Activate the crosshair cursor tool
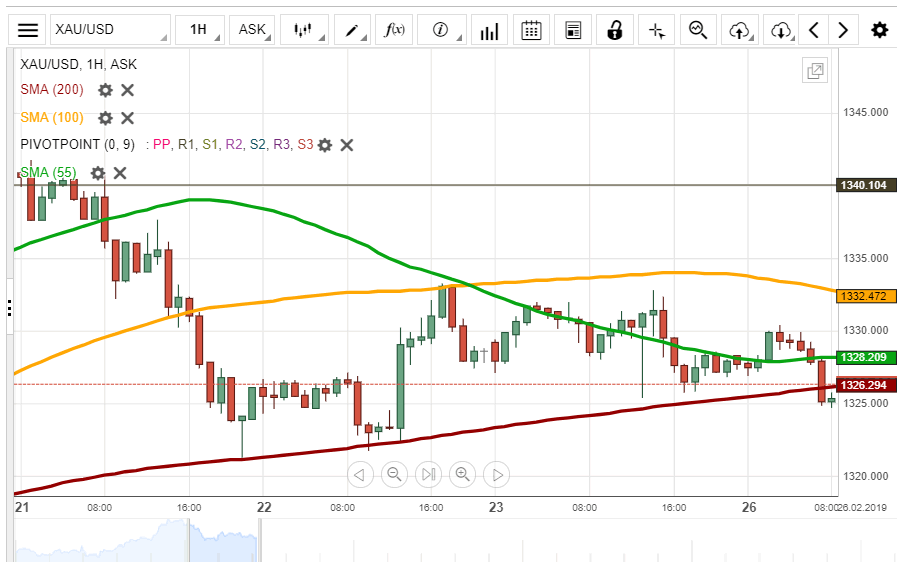This screenshot has width=897, height=567. coord(657,30)
